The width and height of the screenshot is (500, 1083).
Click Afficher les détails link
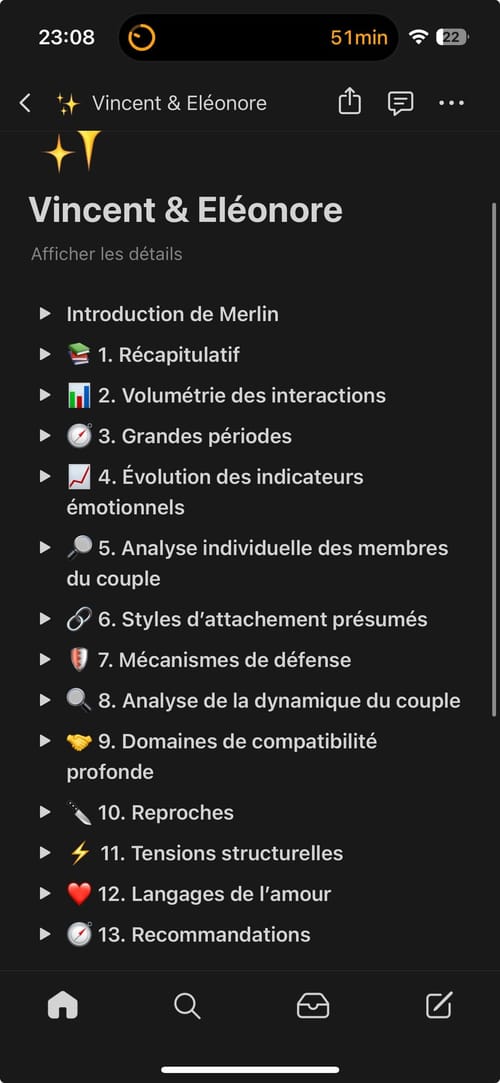pyautogui.click(x=106, y=254)
